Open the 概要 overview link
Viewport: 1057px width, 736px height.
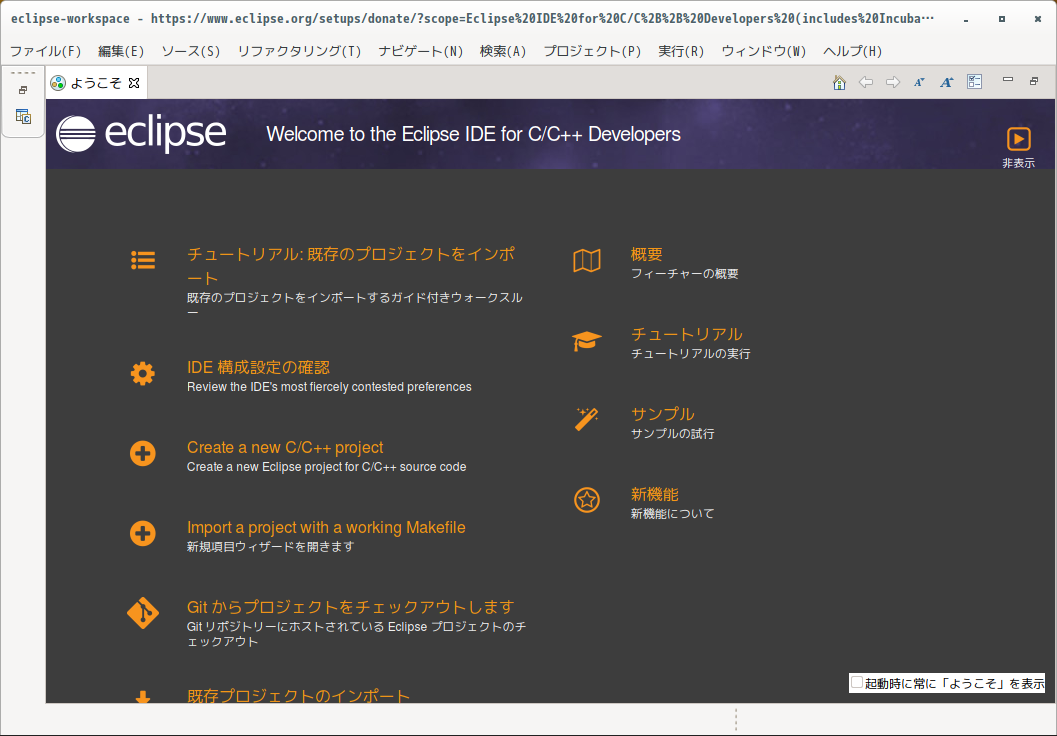pyautogui.click(x=646, y=254)
